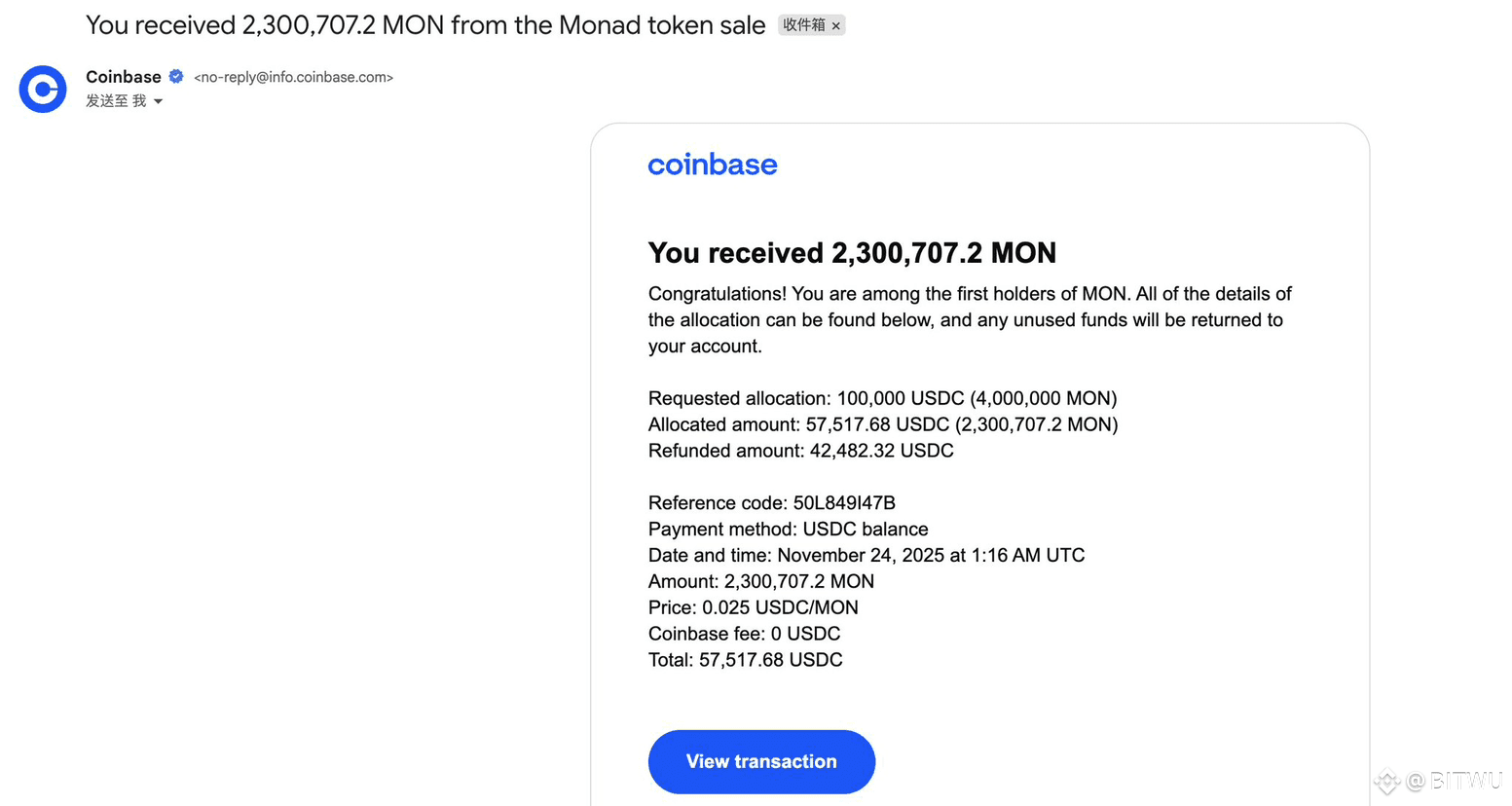This screenshot has height=806, width=1512.
Task: Click the Coinbase sender avatar icon
Action: point(43,90)
